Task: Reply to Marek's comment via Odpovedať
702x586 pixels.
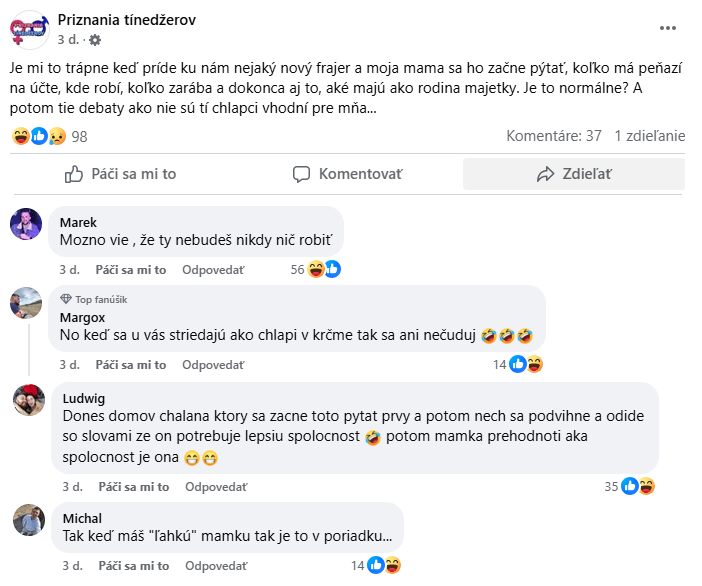Action: pos(213,270)
